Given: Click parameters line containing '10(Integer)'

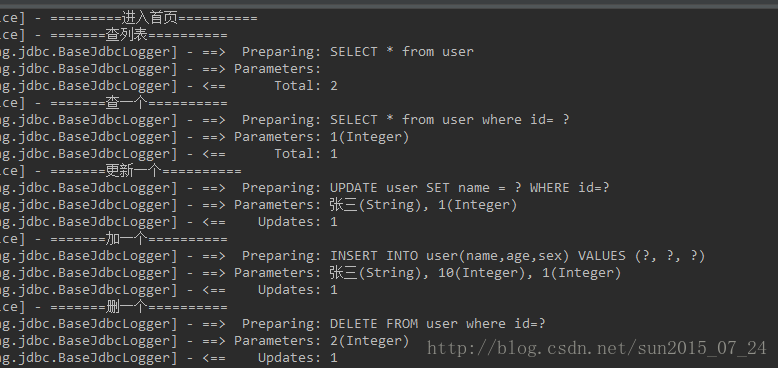Looking at the screenshot, I should [311, 272].
